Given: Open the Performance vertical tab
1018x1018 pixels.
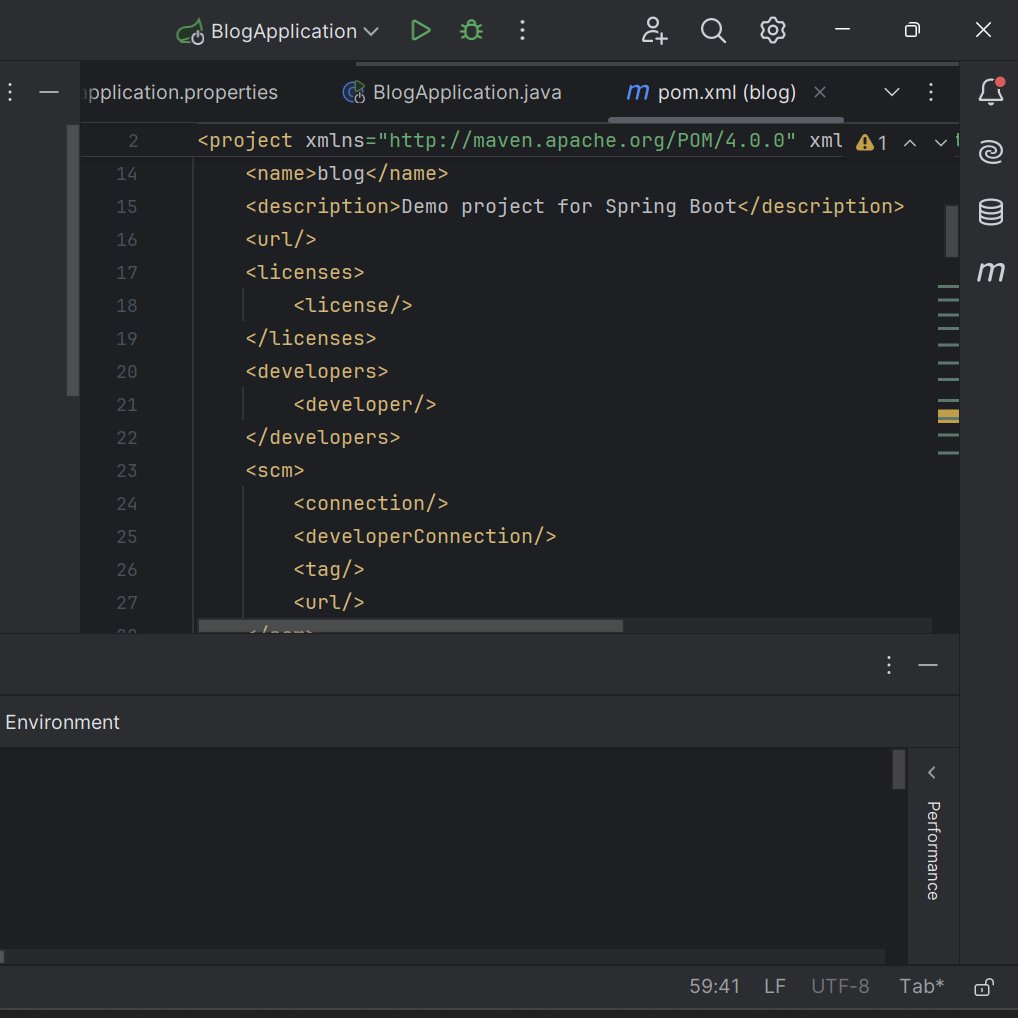Looking at the screenshot, I should (x=933, y=850).
